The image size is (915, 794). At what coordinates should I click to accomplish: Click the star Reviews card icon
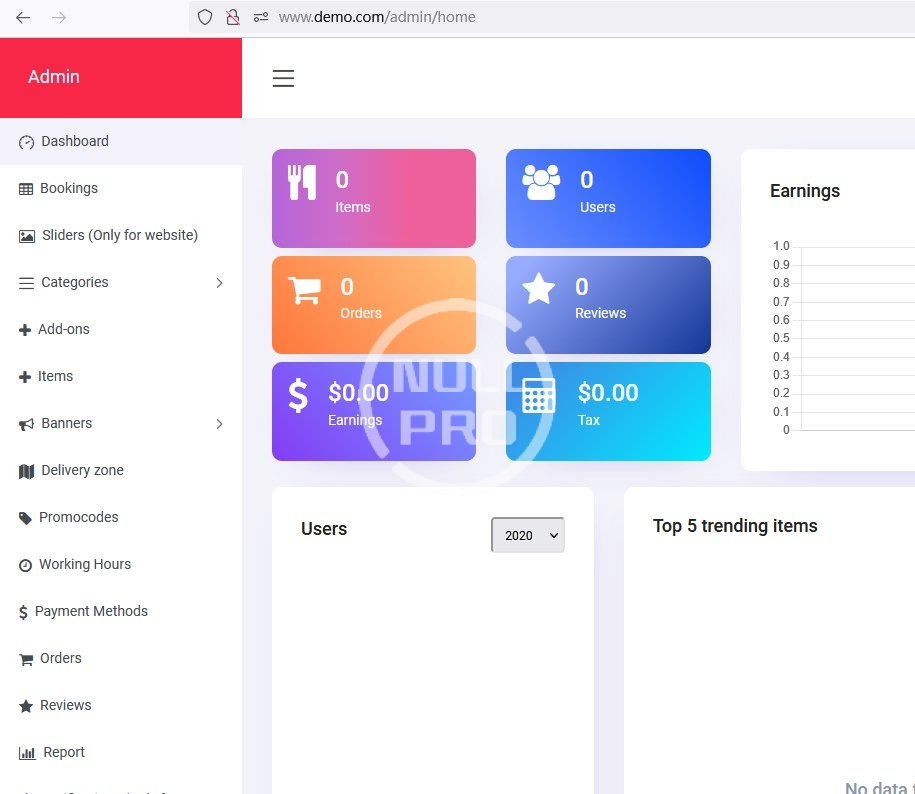(x=539, y=289)
